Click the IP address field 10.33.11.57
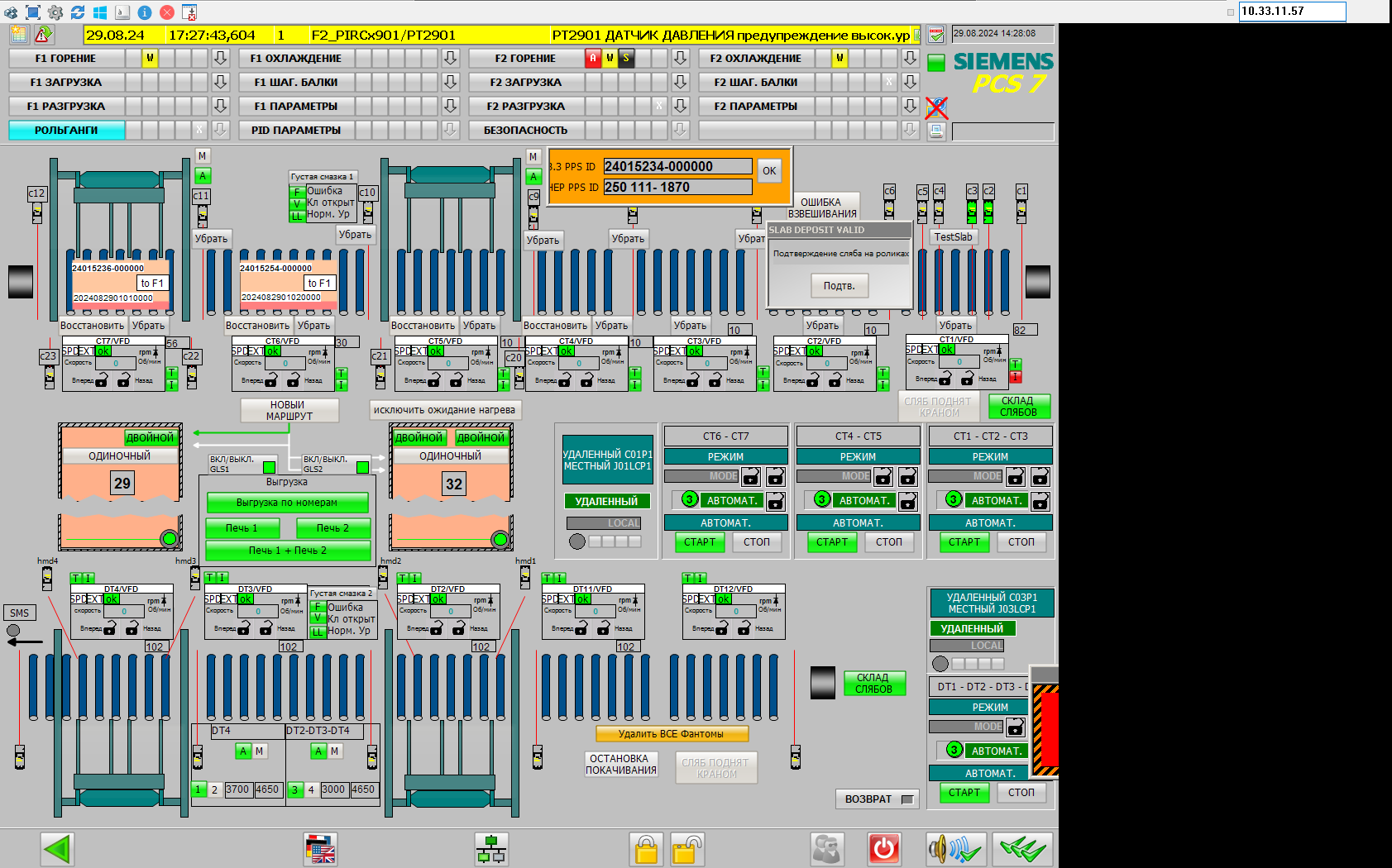Screen dimensions: 1392x868 pyautogui.click(x=1292, y=11)
